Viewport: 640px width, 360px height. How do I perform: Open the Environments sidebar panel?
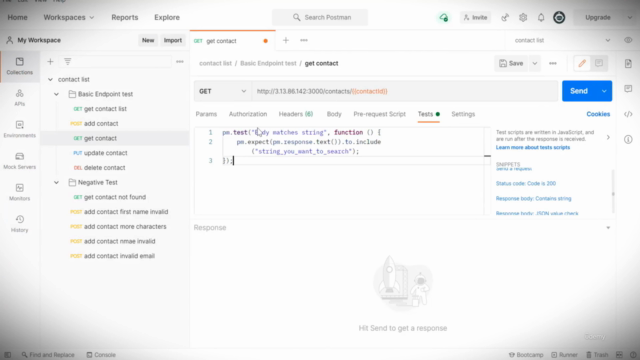[x=19, y=129]
